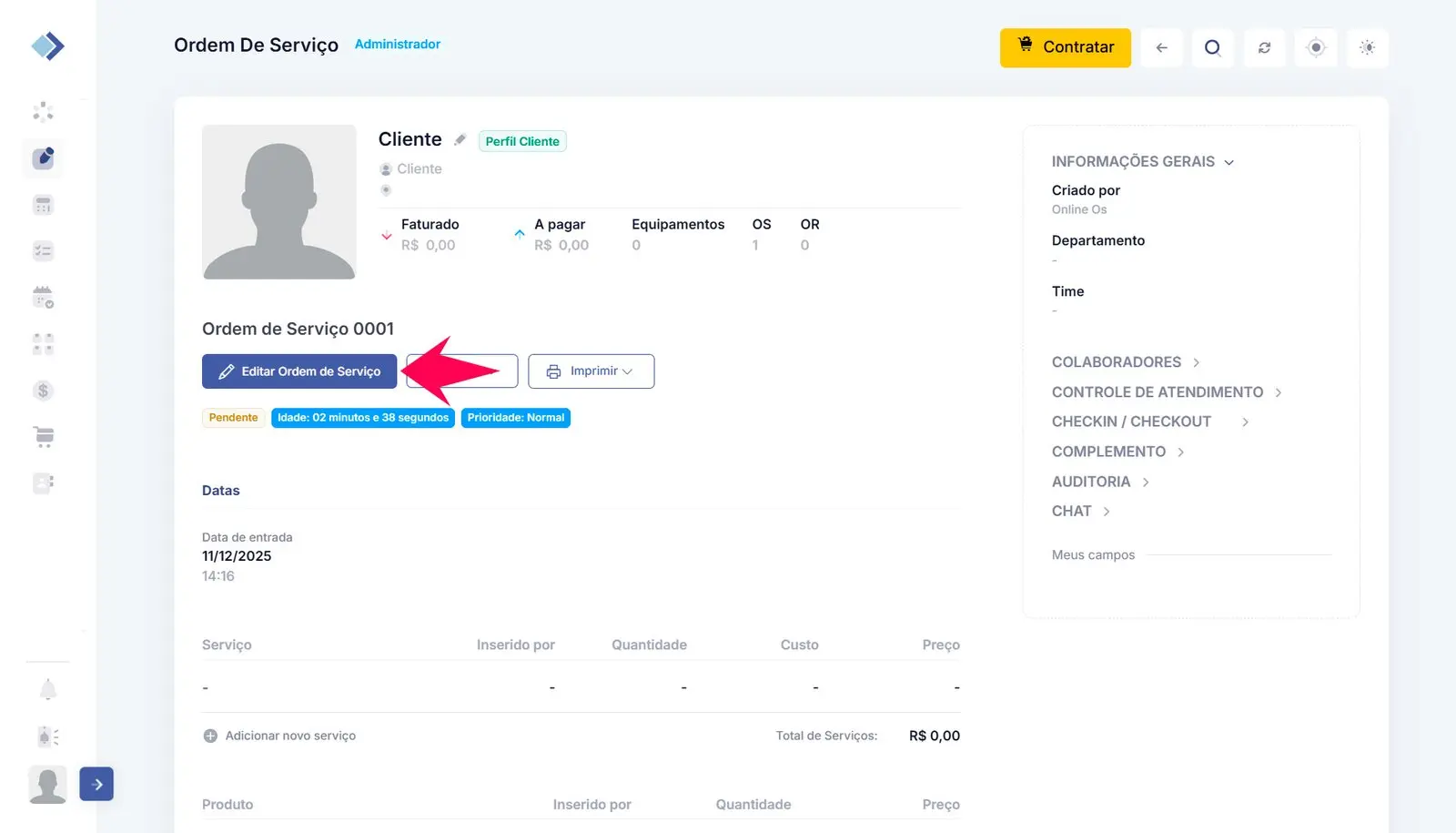Click the back arrow icon in header

coord(1161,47)
